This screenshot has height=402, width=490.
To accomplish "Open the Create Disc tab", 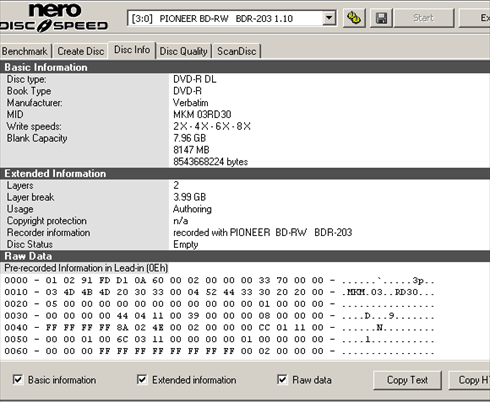I will click(x=81, y=51).
